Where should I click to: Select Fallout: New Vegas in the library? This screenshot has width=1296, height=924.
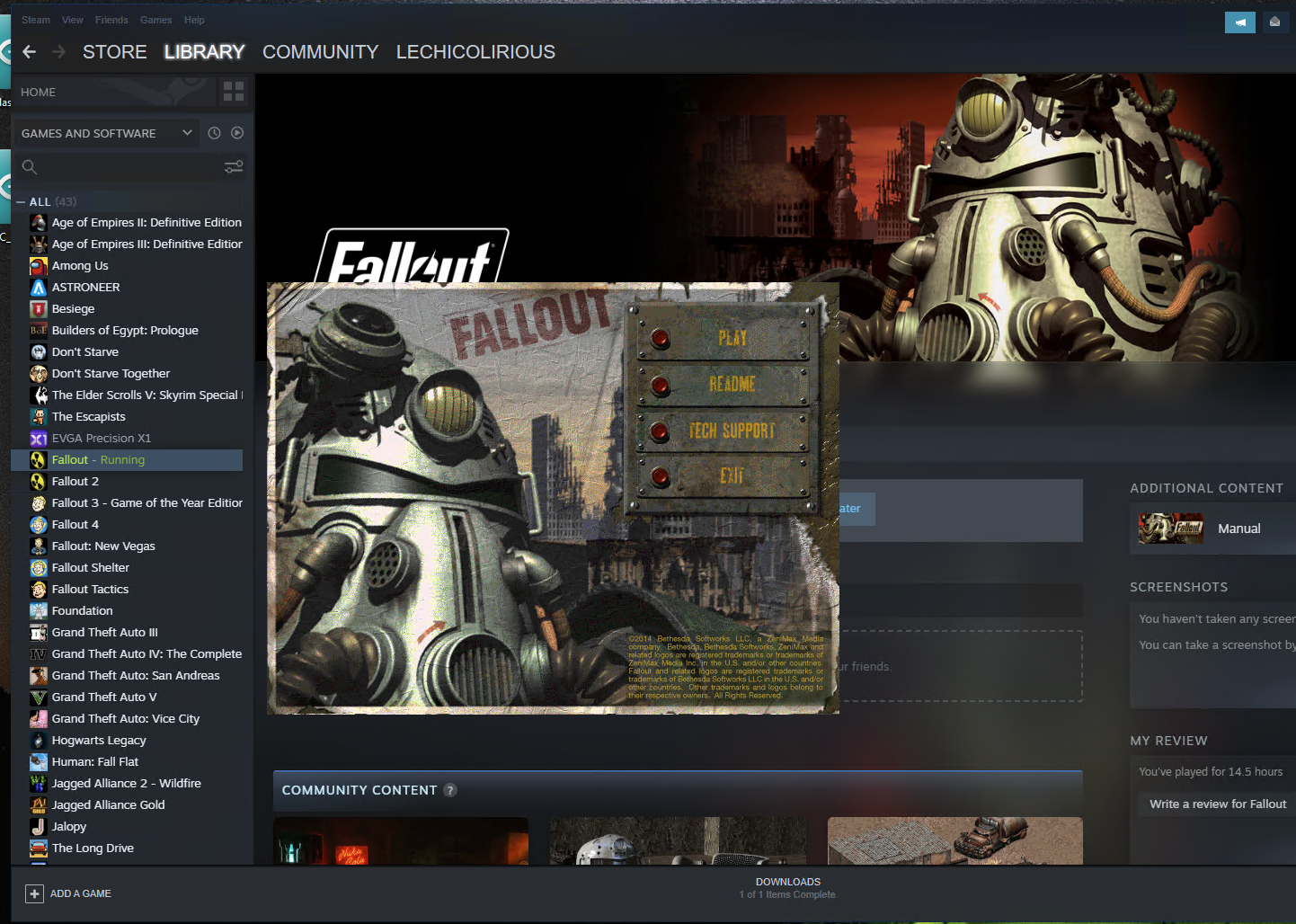(x=127, y=546)
